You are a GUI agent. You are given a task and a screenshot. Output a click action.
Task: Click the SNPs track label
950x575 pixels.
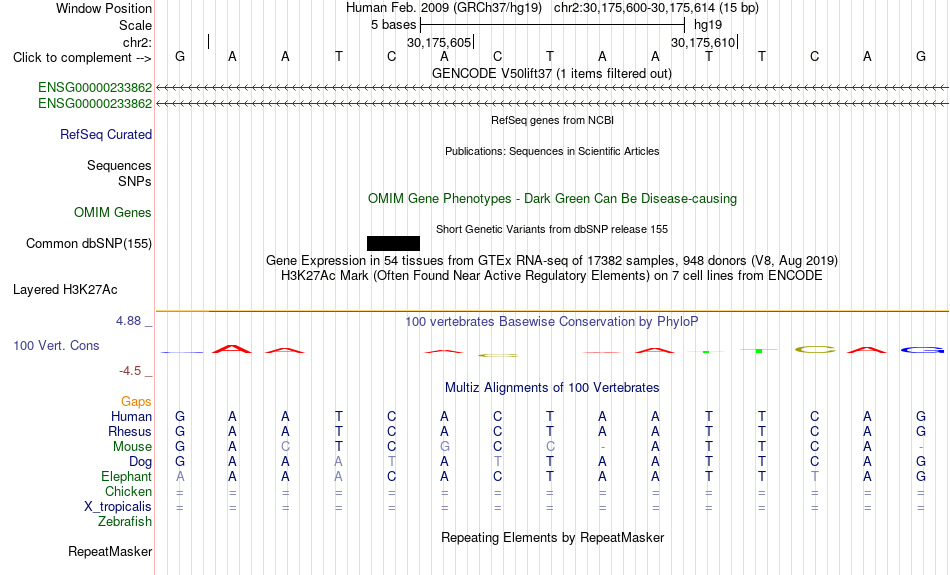[x=135, y=181]
